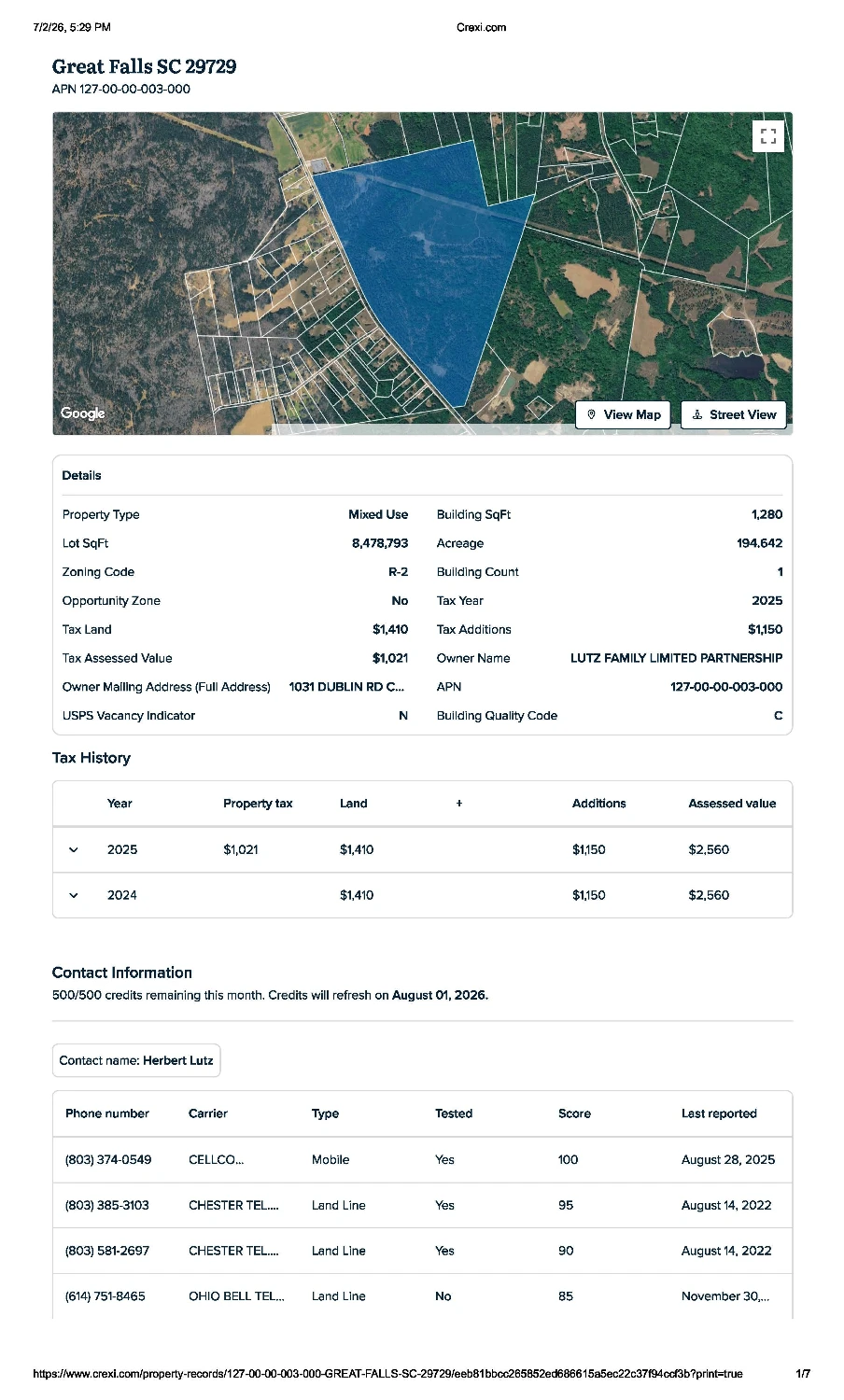This screenshot has height=1400, width=844.
Task: Select APN 127-00-00-003-000 under the title
Action: coord(121,90)
